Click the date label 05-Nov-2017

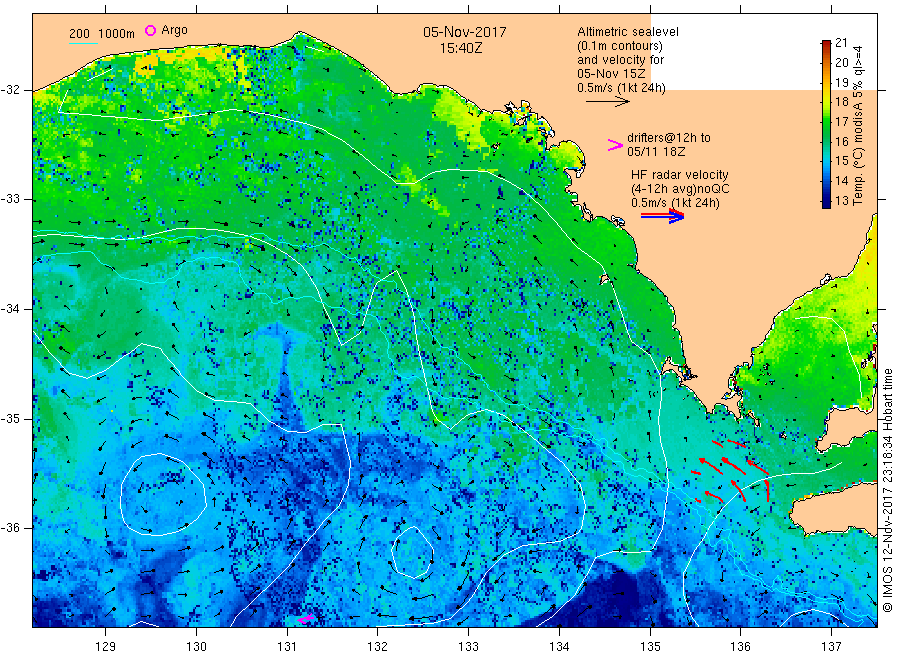464,32
